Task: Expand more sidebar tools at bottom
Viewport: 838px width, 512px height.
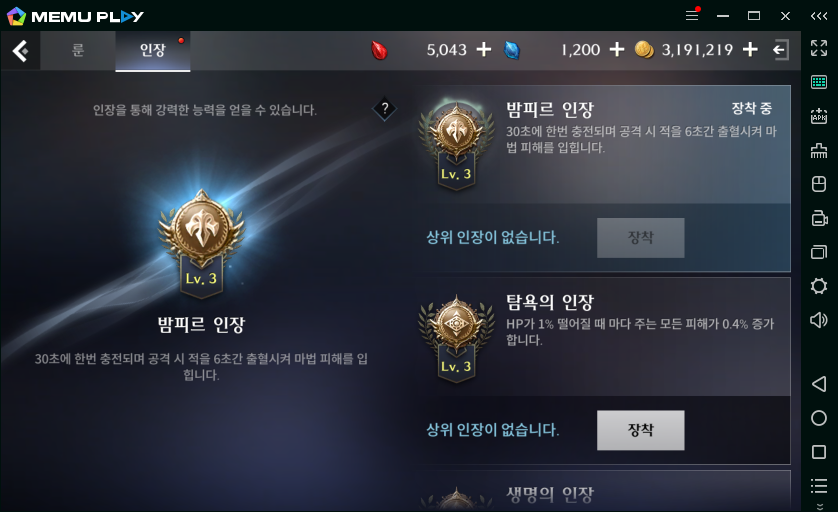Action: [819, 506]
